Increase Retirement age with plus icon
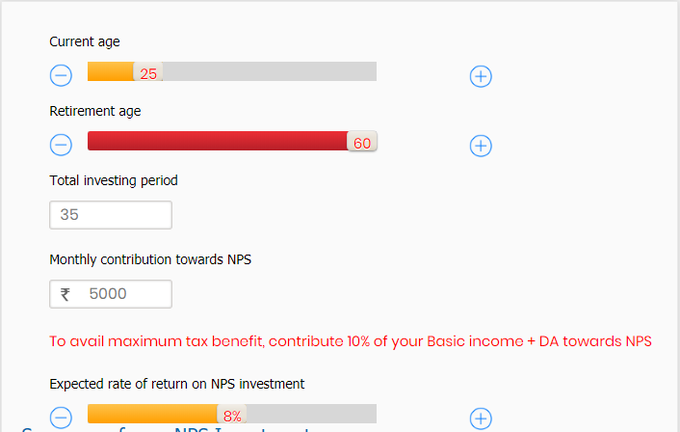 pyautogui.click(x=481, y=146)
